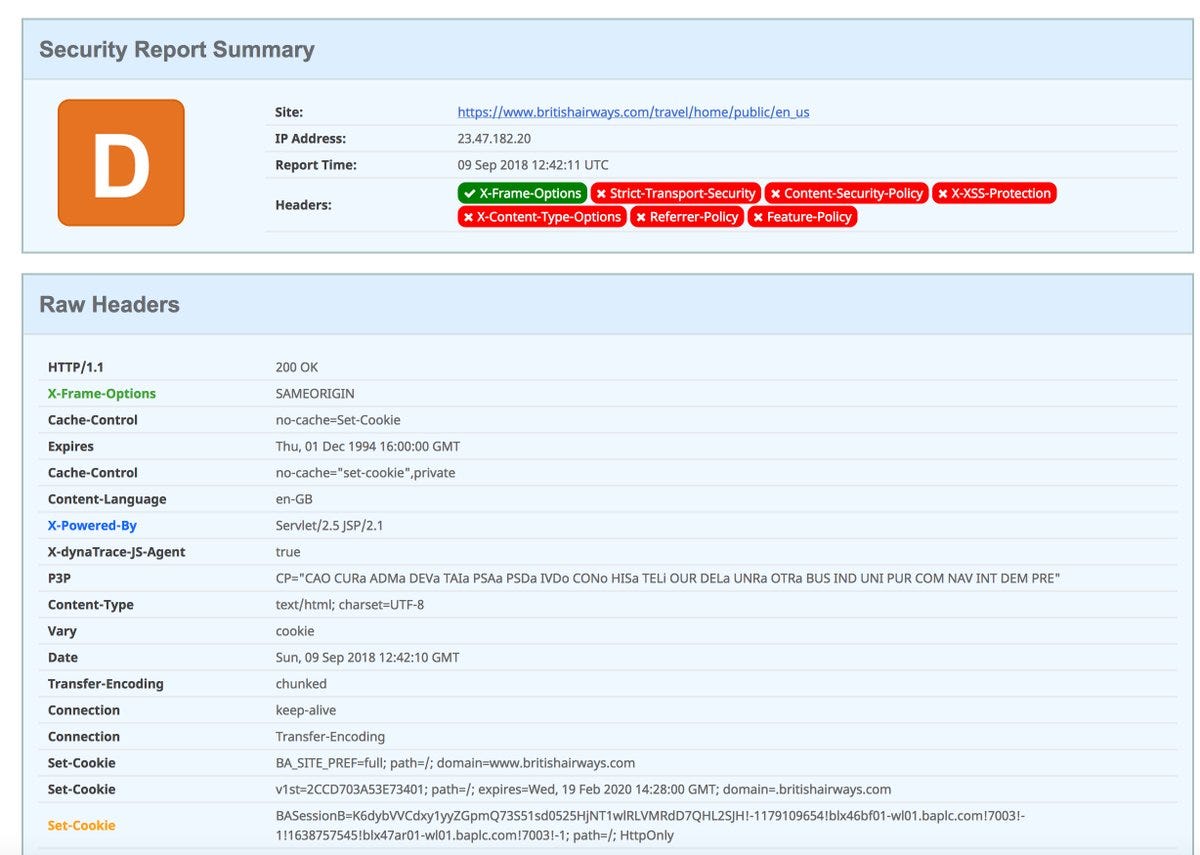Select the '200 OK' status value
The image size is (1200, 855).
point(297,368)
